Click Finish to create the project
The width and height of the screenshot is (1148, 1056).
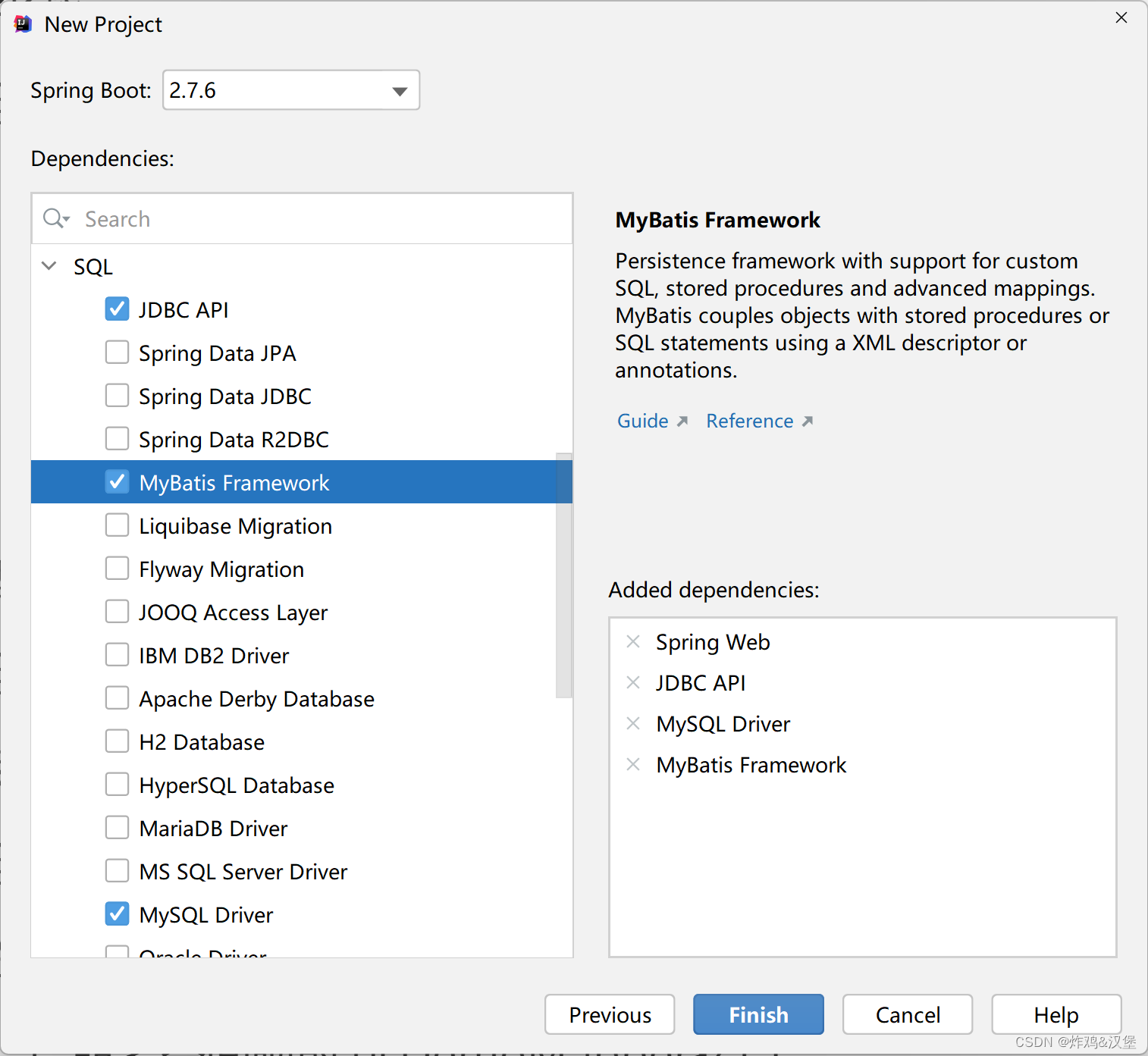point(758,1014)
